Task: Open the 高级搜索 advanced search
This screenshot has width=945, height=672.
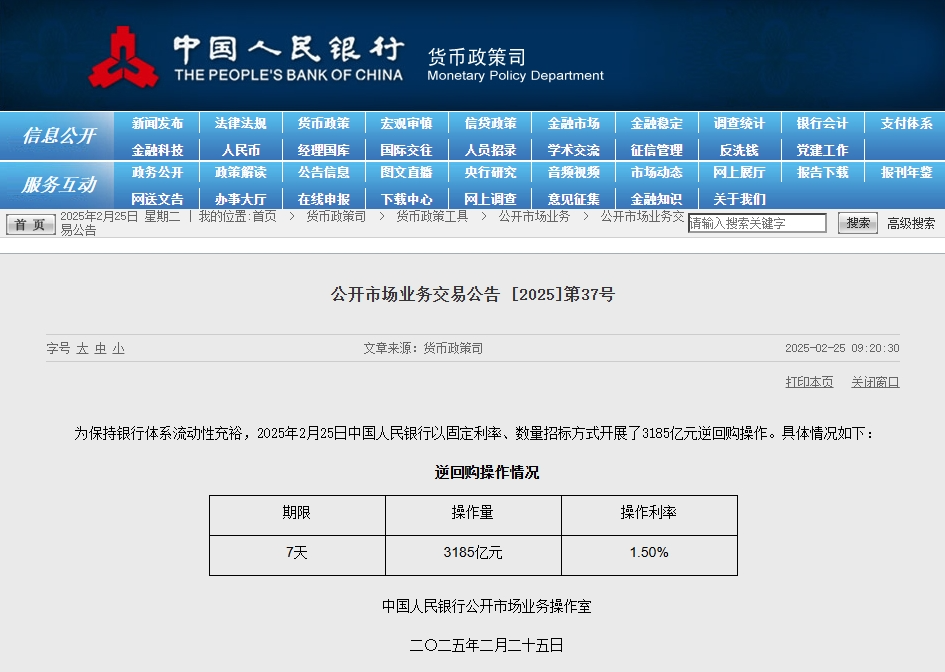Action: click(911, 223)
